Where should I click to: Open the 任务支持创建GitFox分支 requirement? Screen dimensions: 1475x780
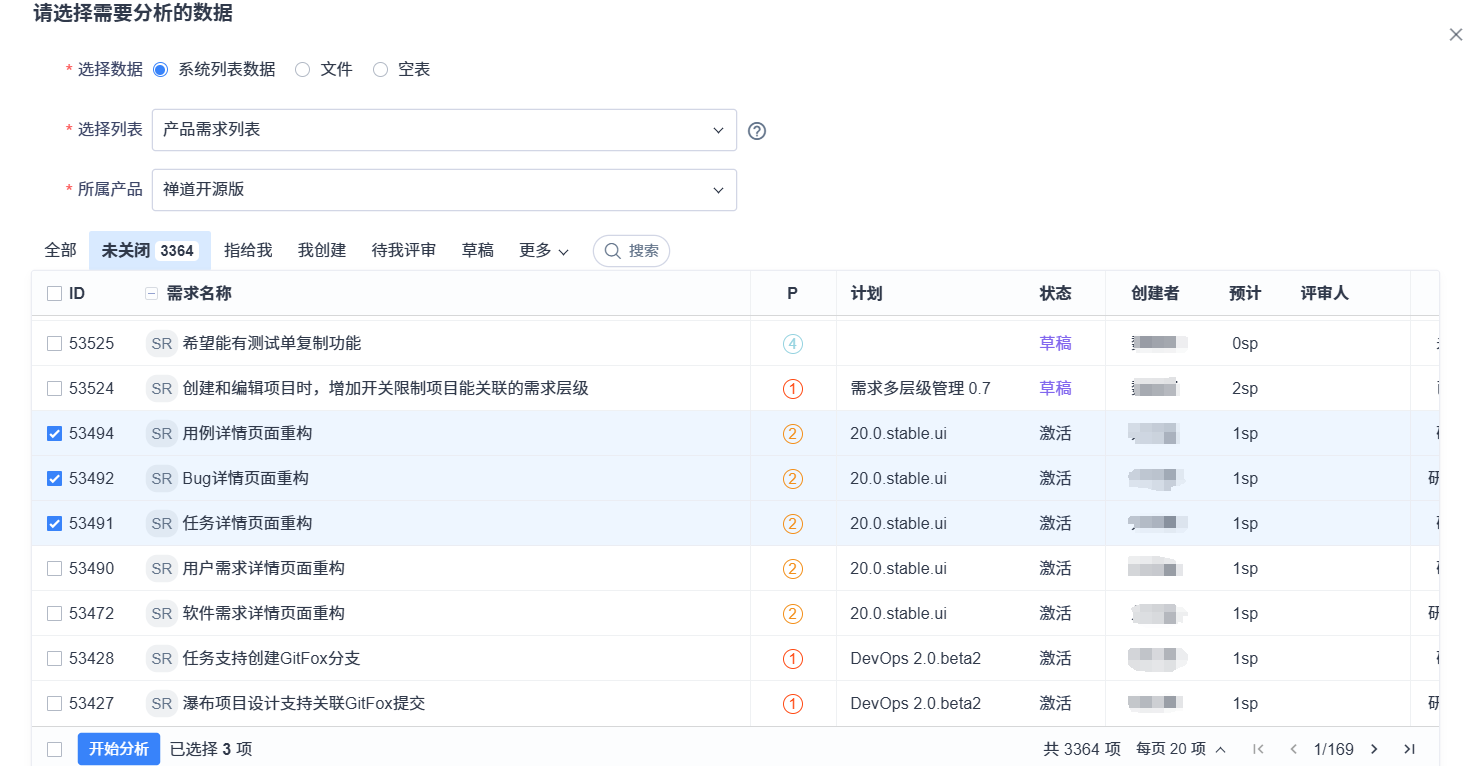(x=271, y=659)
